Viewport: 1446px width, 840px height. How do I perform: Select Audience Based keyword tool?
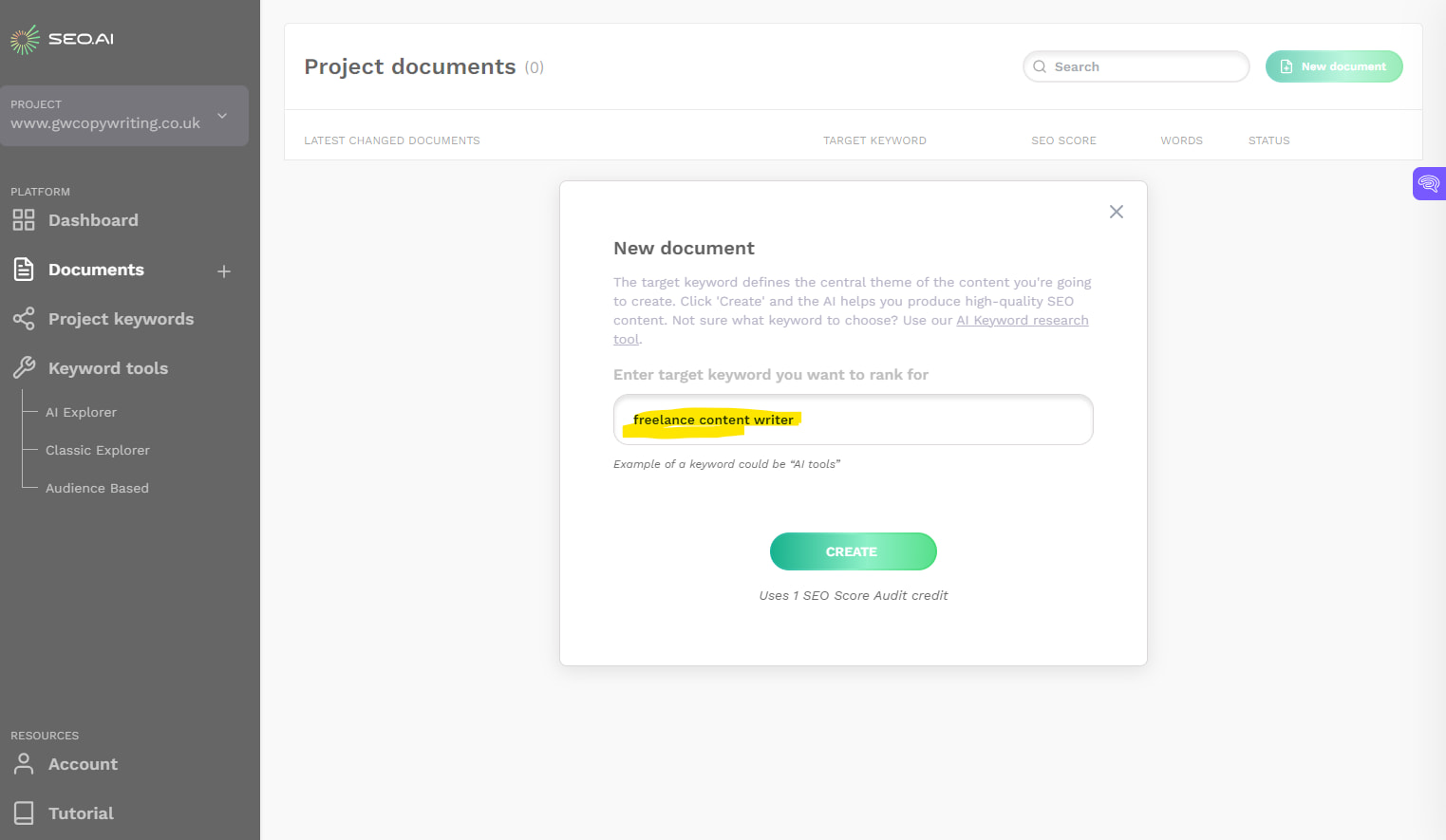point(97,488)
